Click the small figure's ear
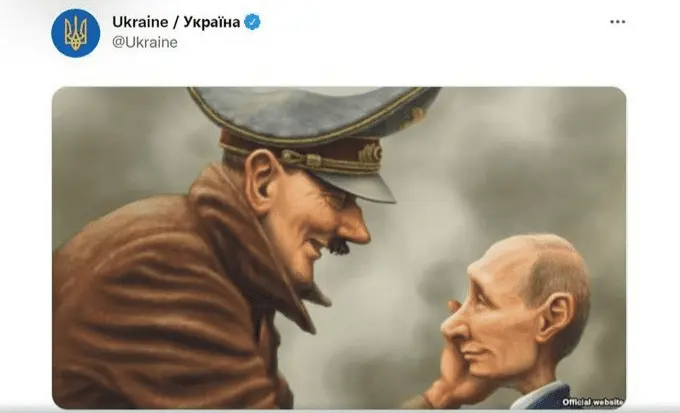Viewport: 680px width, 413px height. tap(555, 317)
